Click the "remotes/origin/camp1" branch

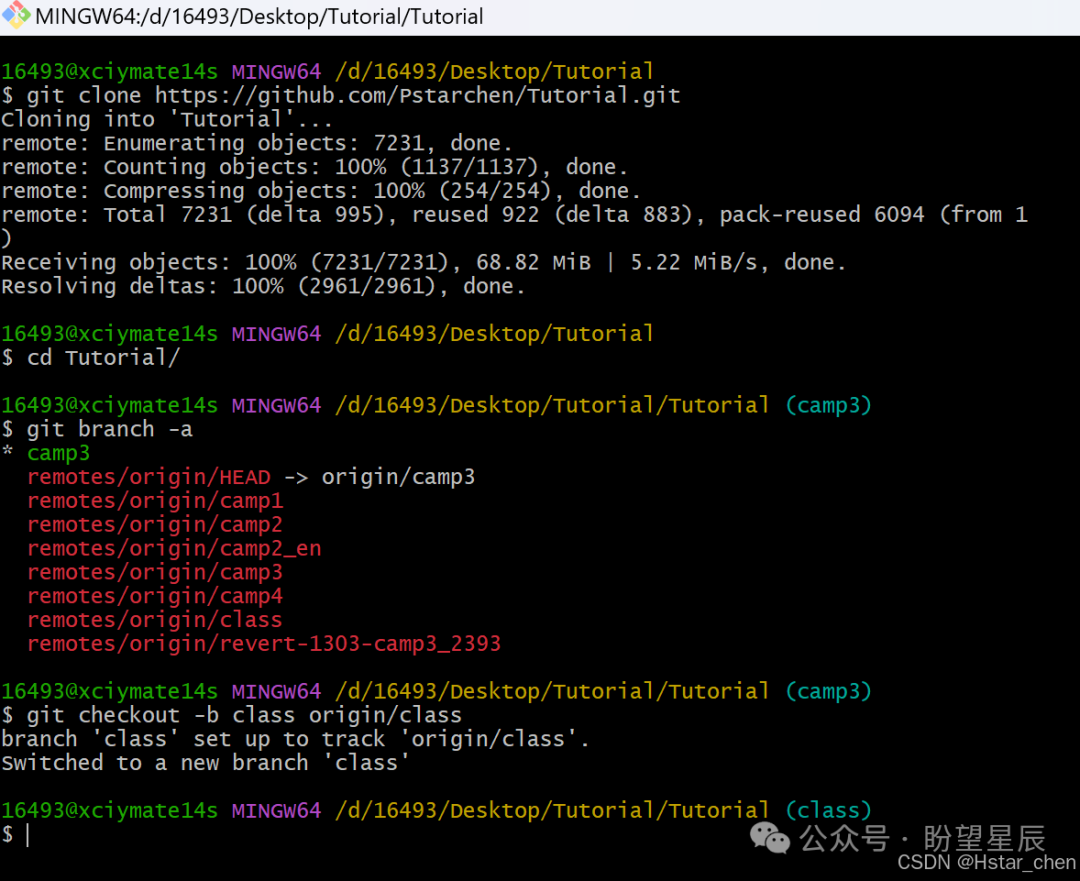coord(155,501)
